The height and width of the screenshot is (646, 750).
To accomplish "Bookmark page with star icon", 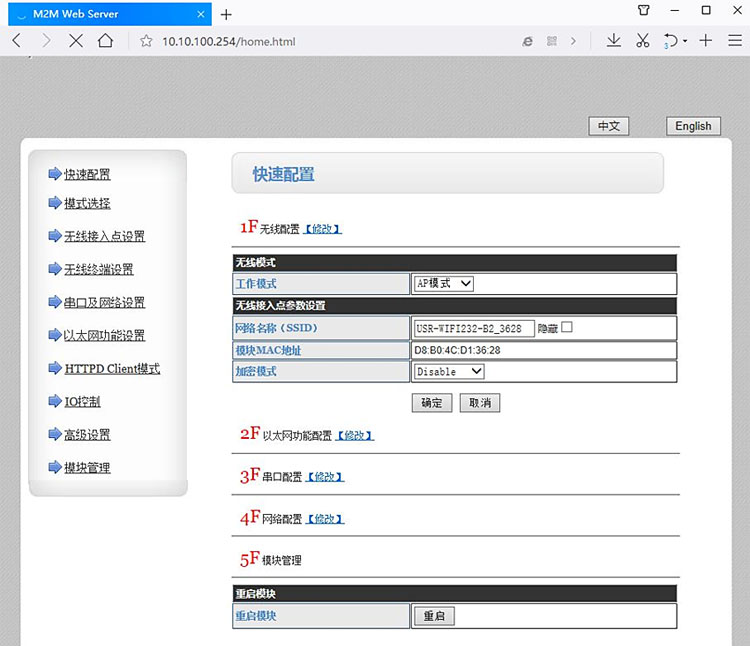I will click(x=146, y=41).
